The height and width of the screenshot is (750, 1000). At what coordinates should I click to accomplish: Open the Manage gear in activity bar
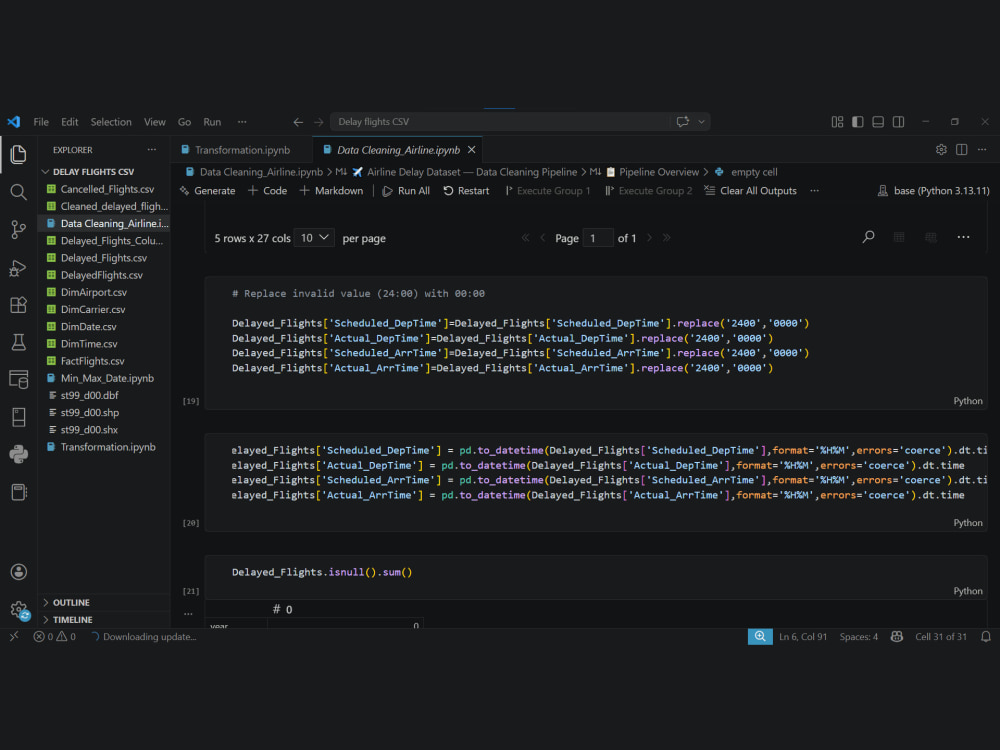click(18, 609)
